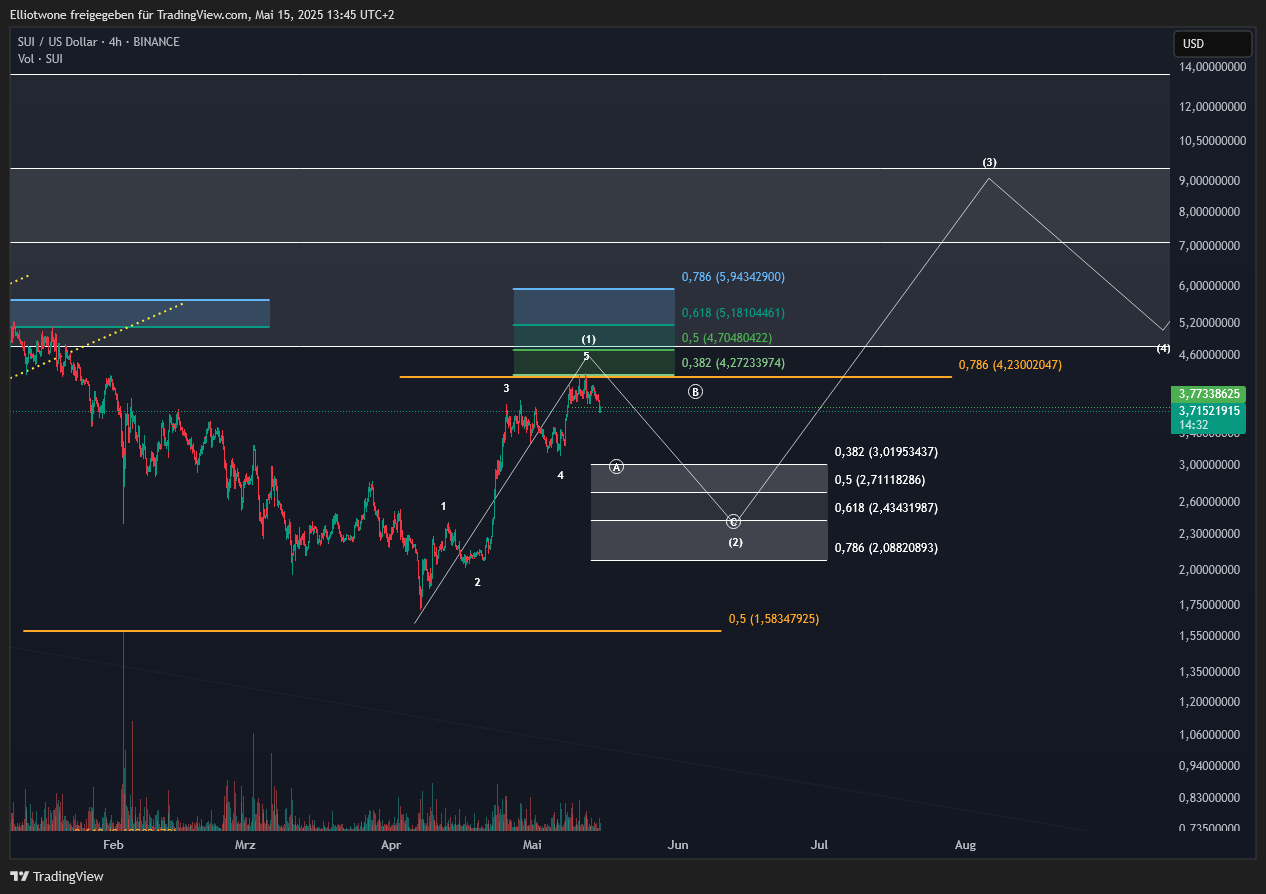Click the Mrz label on time axis
The image size is (1266, 894).
coord(245,845)
